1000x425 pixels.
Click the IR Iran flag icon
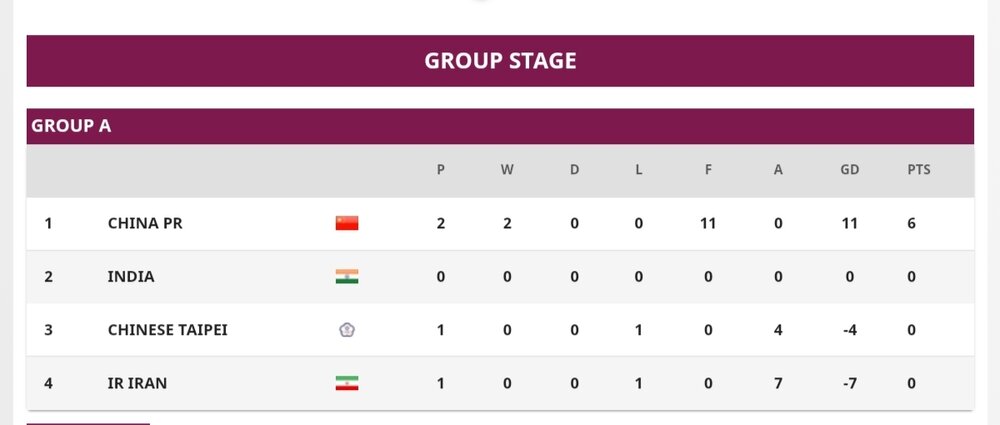pos(347,383)
